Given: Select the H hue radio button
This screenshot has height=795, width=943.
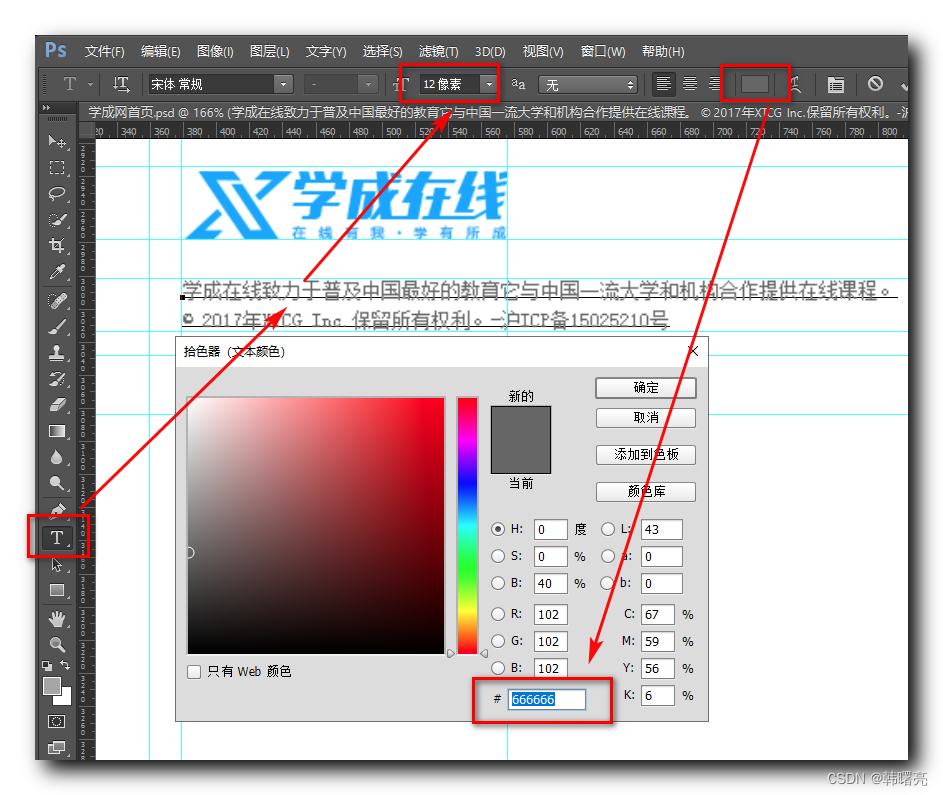Looking at the screenshot, I should tap(497, 529).
